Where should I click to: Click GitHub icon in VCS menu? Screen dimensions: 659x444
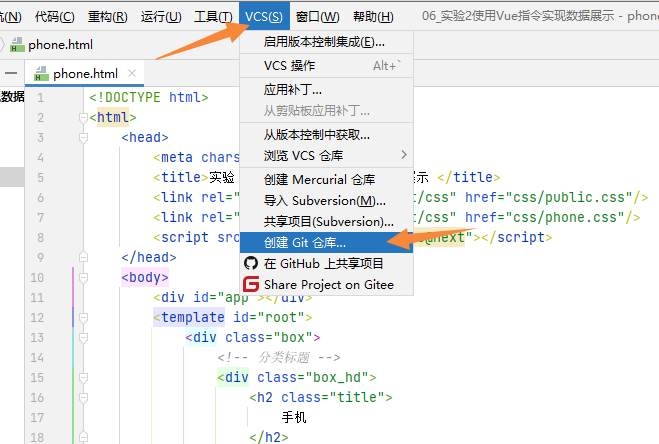(251, 263)
